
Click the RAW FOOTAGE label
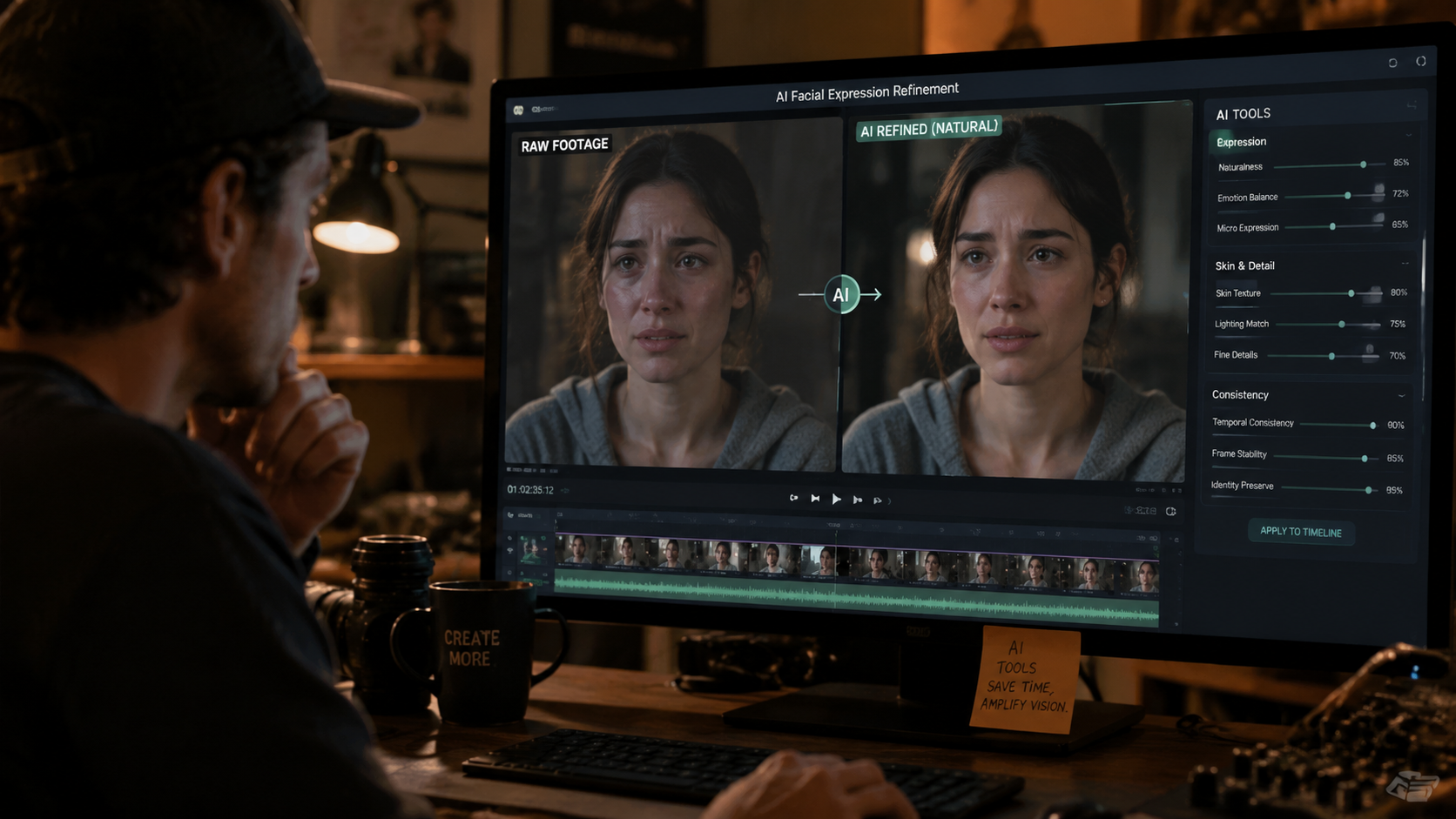pos(564,144)
